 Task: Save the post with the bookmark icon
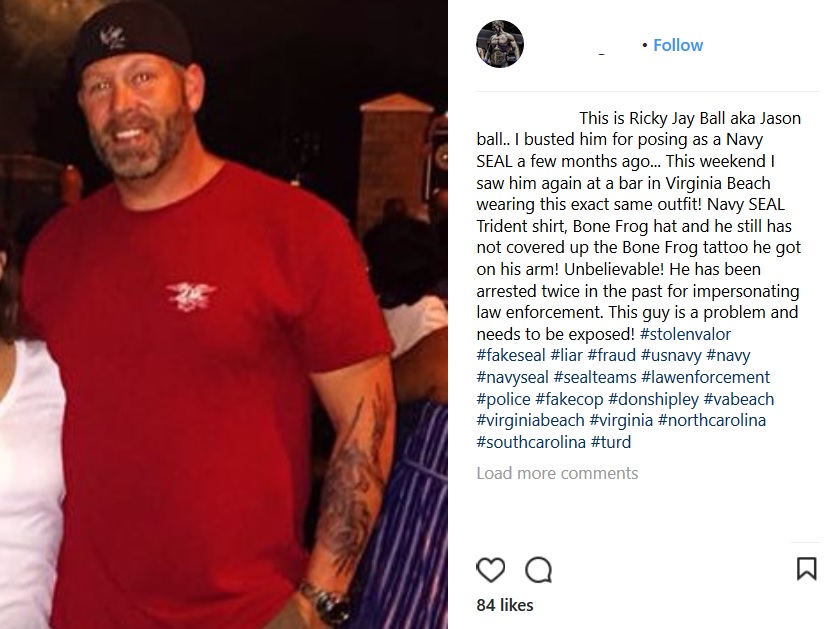pos(807,568)
